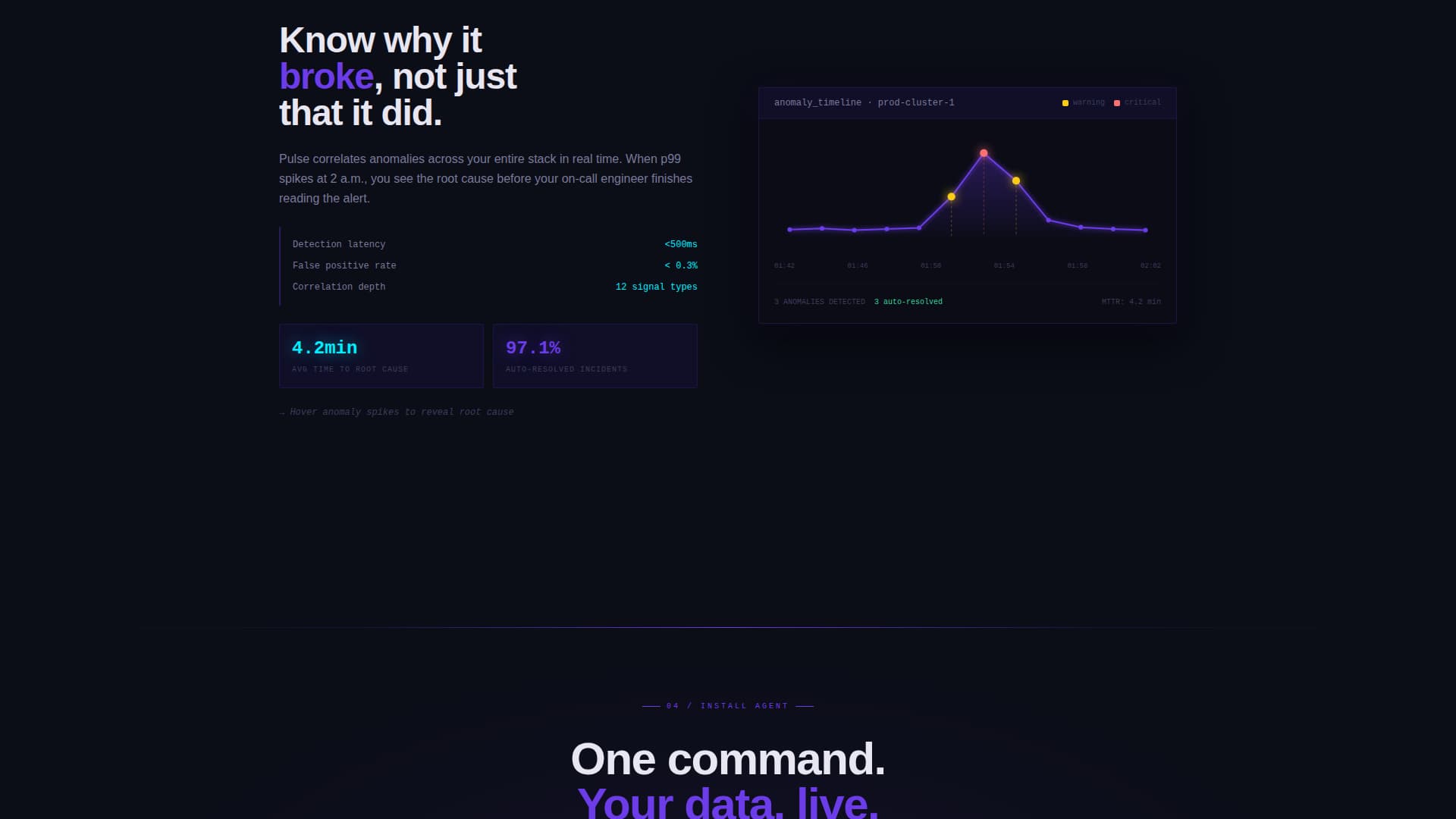This screenshot has width=1456, height=819.
Task: Select the 4.2min avg time to root cause card
Action: coord(381,356)
